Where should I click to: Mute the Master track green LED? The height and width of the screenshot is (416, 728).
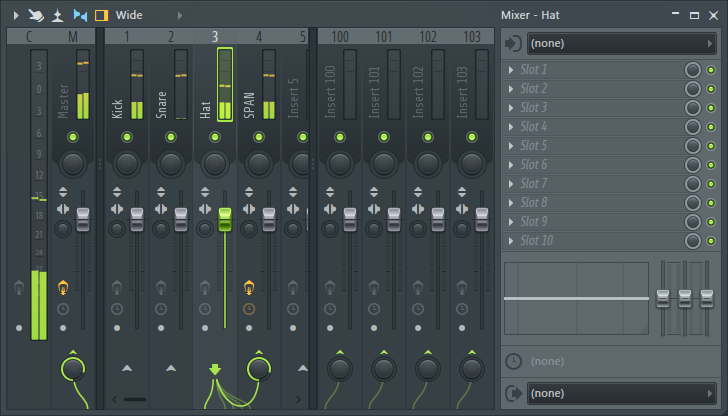[x=73, y=137]
